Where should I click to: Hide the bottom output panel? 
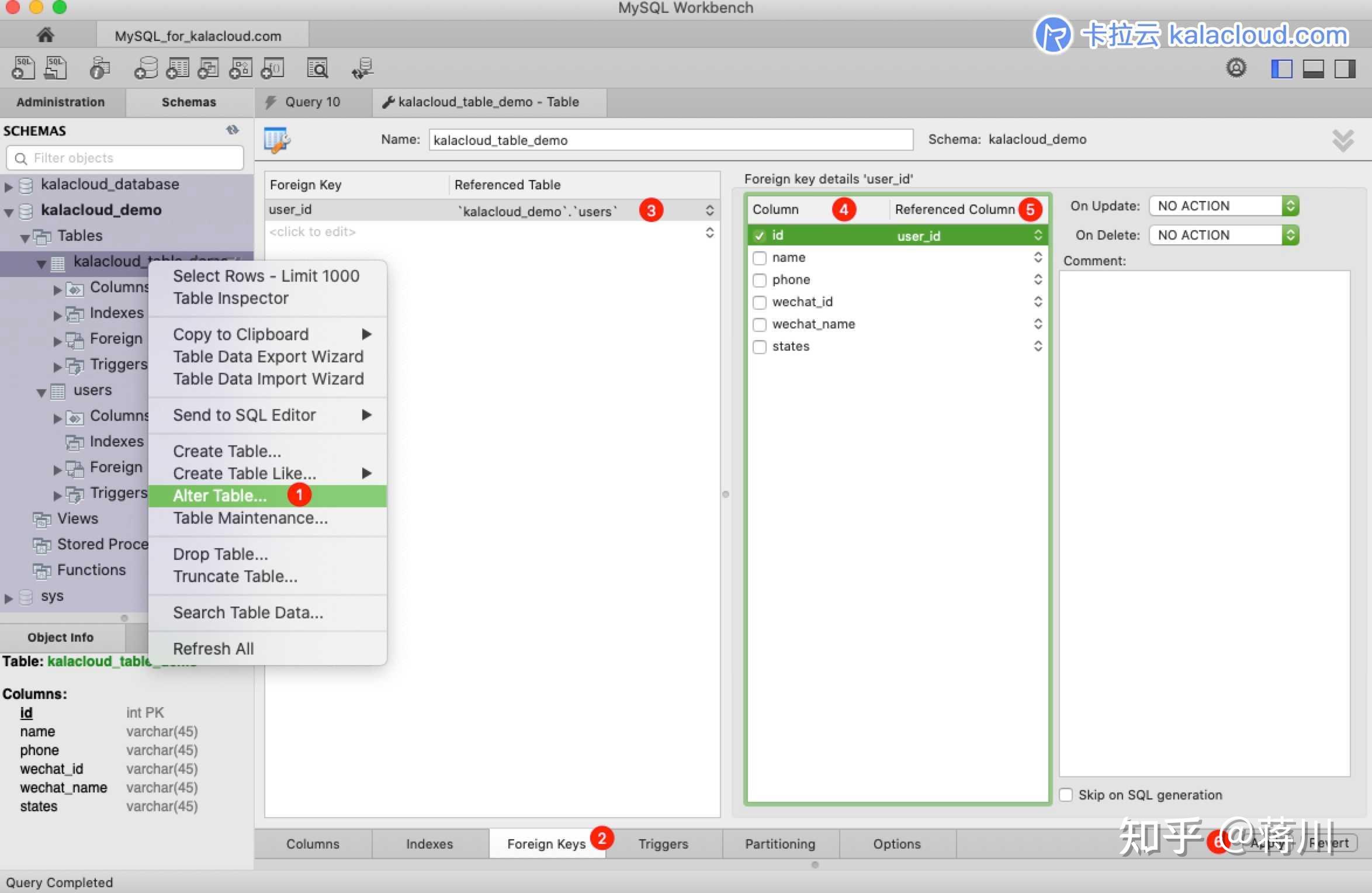(1314, 68)
